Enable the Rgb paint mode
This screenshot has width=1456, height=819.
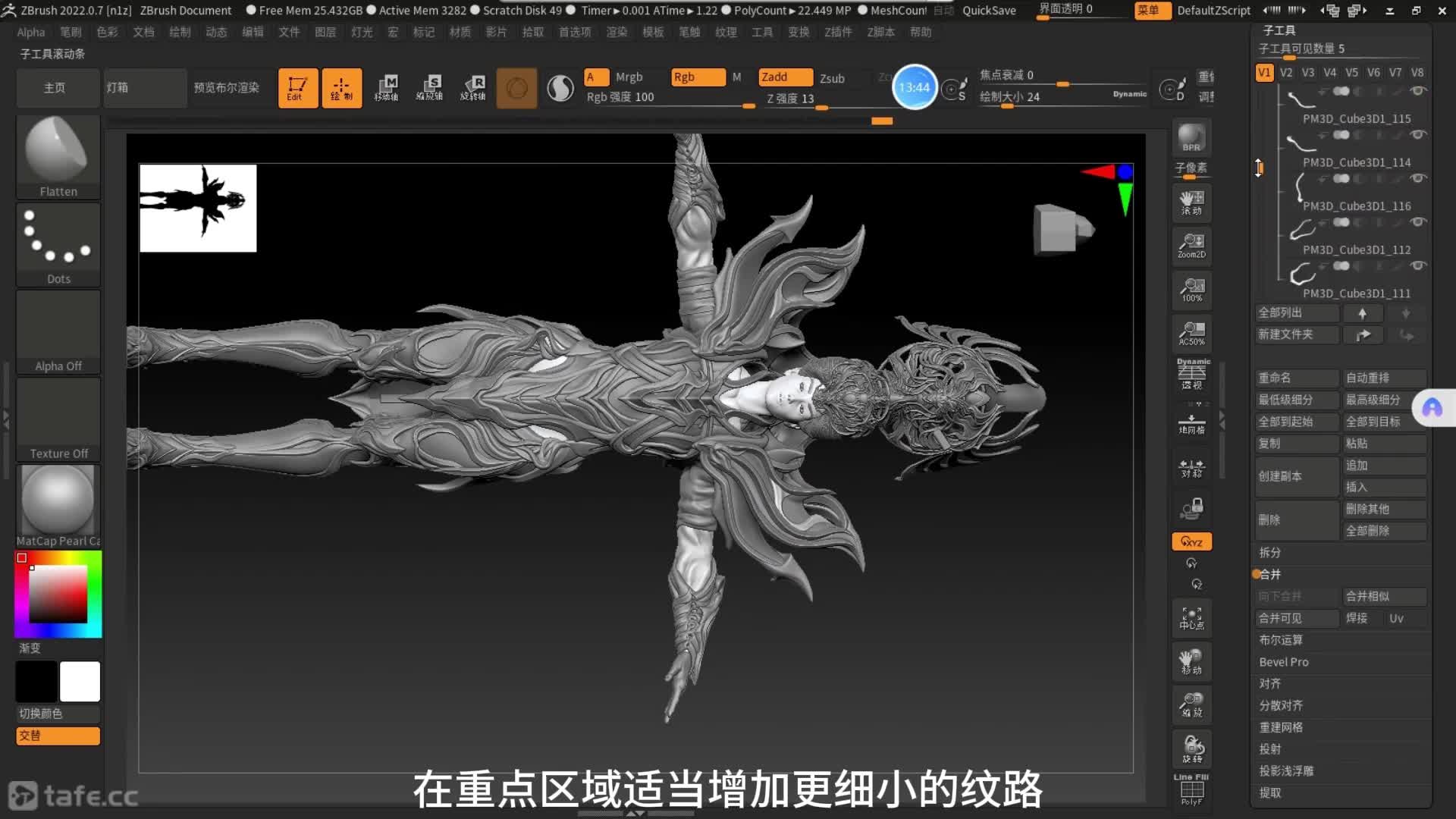697,77
